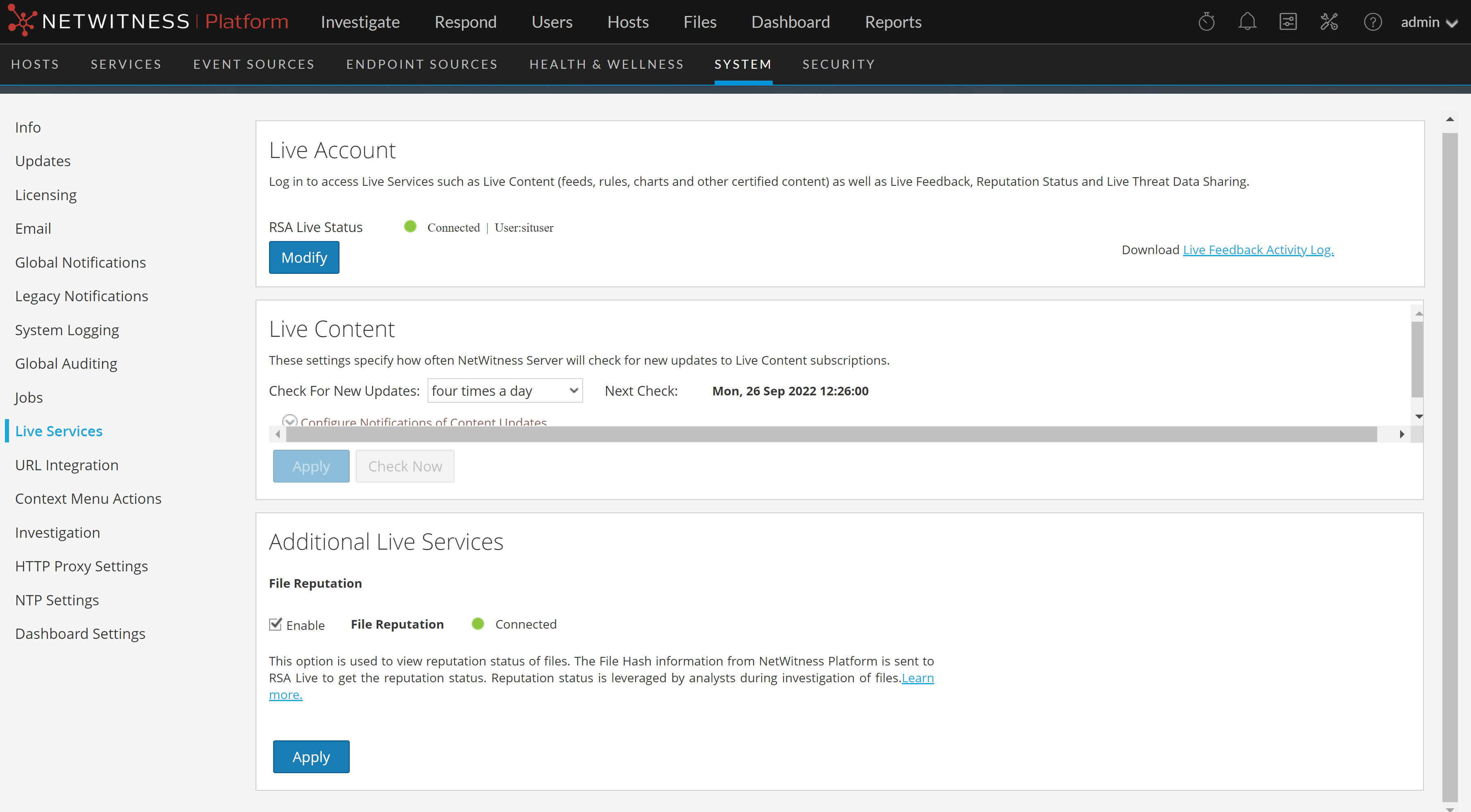Open the Live Feedback Activity Log link
1471x812 pixels.
click(1258, 250)
